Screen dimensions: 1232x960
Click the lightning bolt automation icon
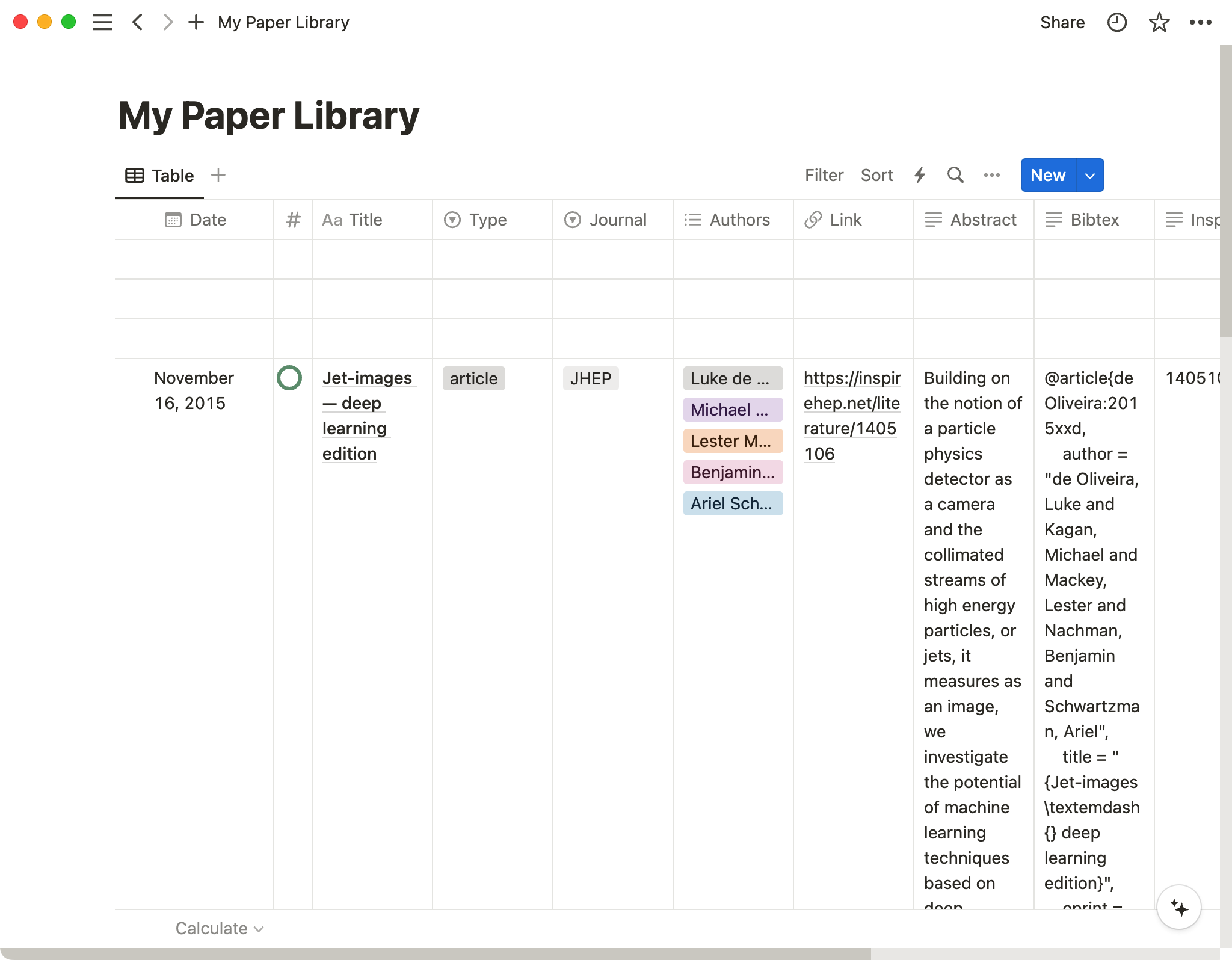click(x=920, y=176)
